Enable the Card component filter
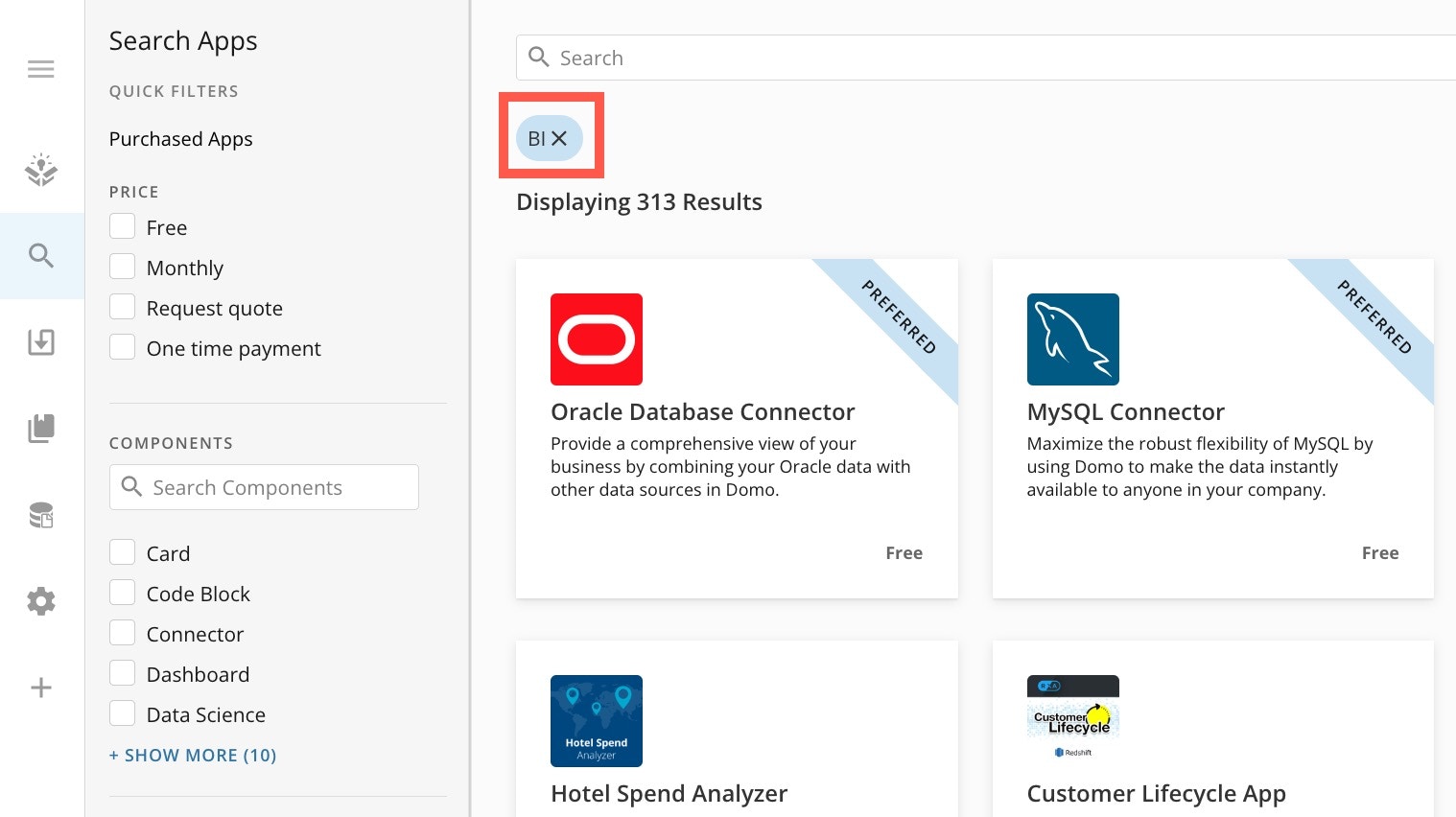This screenshot has width=1456, height=817. click(x=122, y=552)
